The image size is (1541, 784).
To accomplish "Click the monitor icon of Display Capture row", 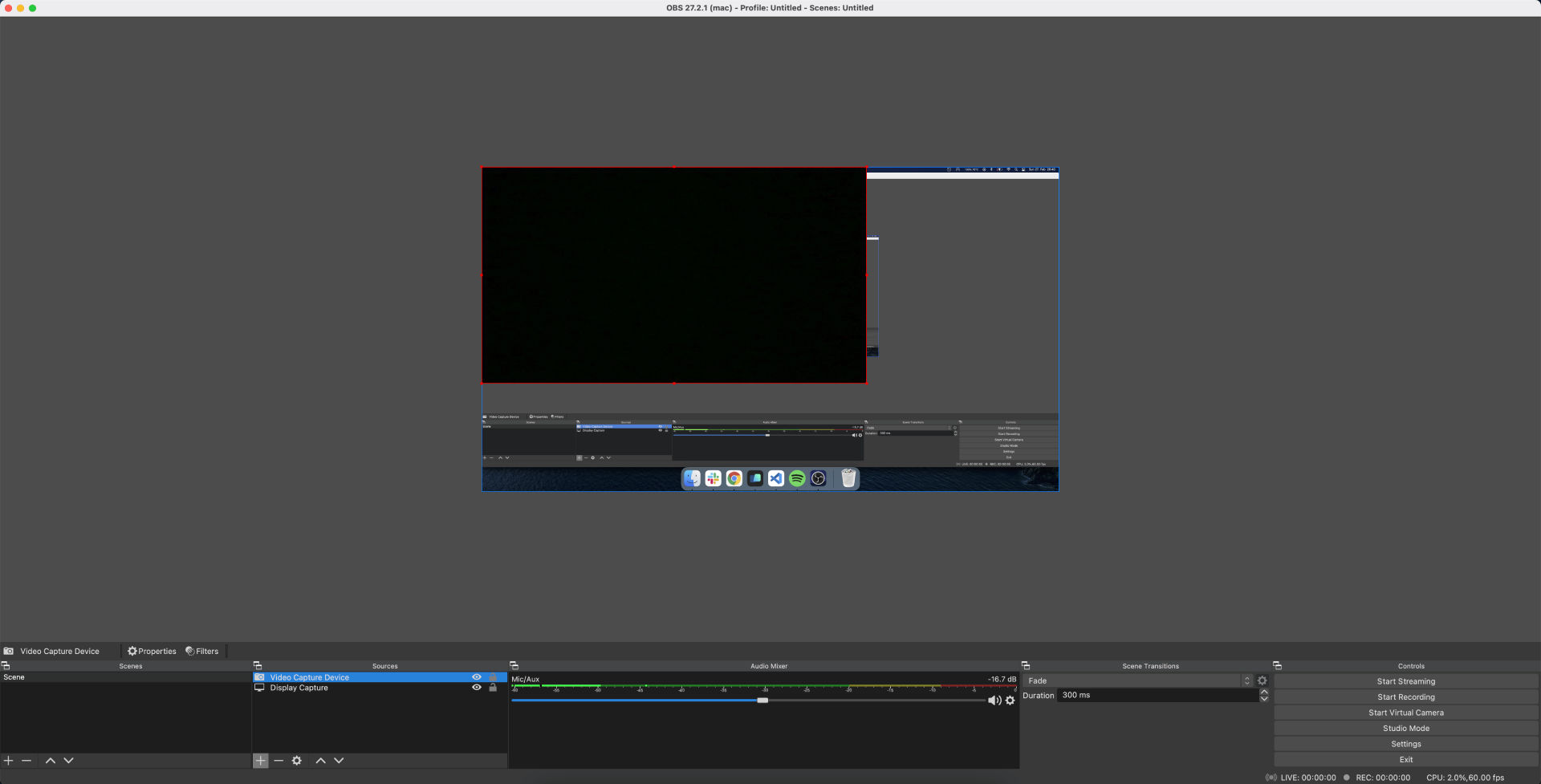I will click(x=259, y=688).
